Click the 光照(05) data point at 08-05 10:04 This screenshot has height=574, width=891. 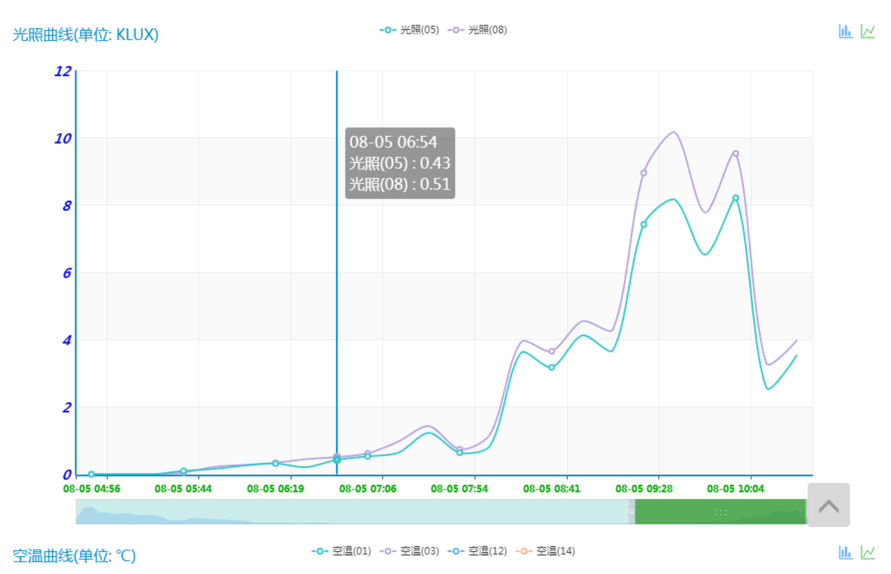pyautogui.click(x=736, y=198)
